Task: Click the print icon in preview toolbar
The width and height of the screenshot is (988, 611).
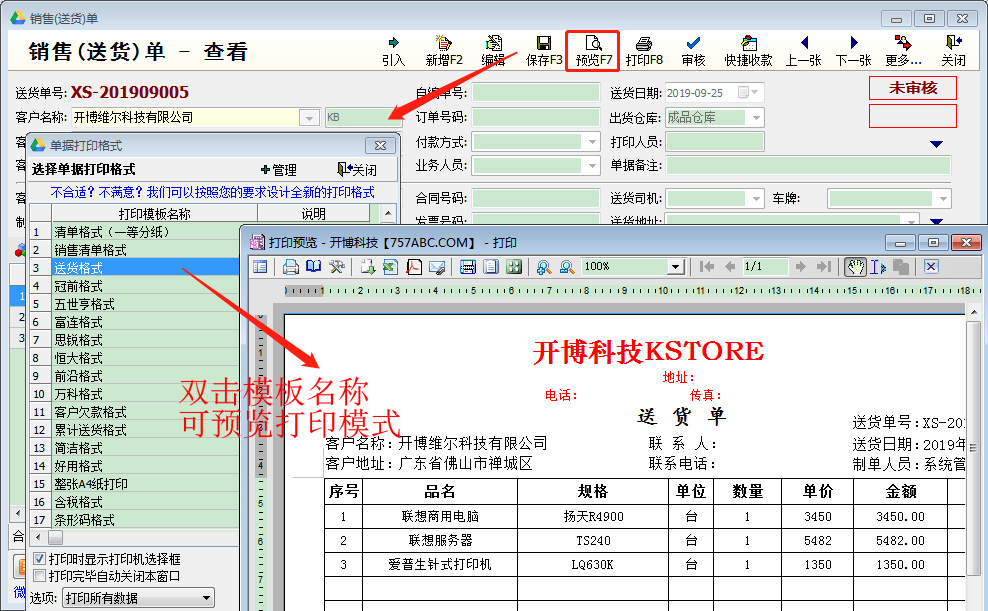Action: pos(290,266)
